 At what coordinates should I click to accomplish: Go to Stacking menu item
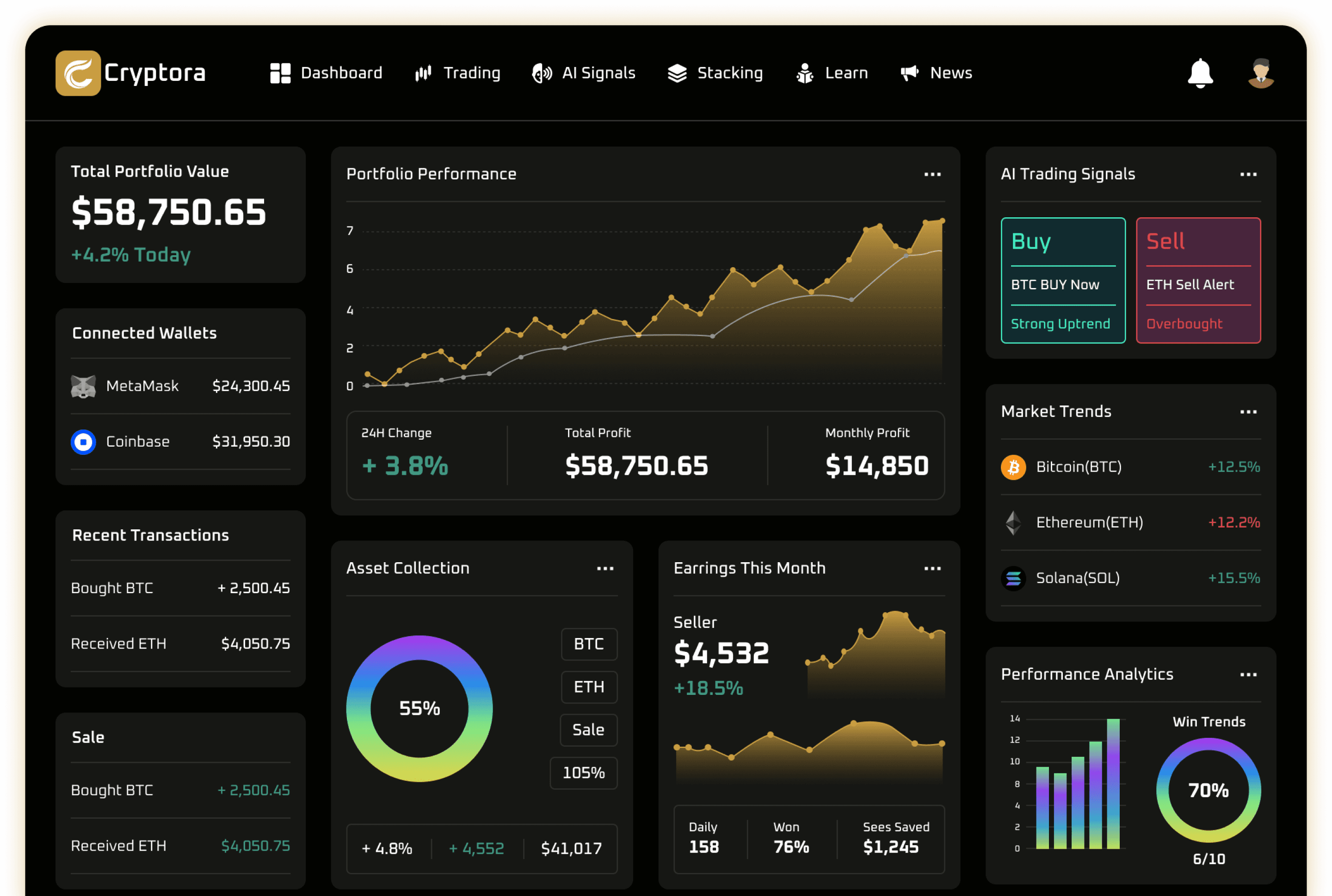pyautogui.click(x=715, y=73)
